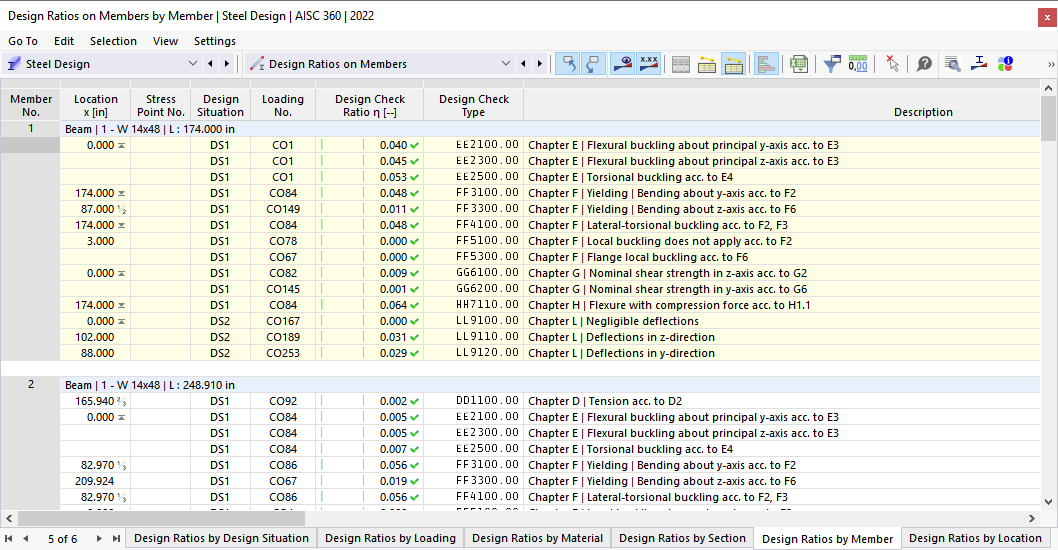This screenshot has height=550, width=1058.
Task: Toggle the eye result display toolbar icon
Action: tap(622, 64)
